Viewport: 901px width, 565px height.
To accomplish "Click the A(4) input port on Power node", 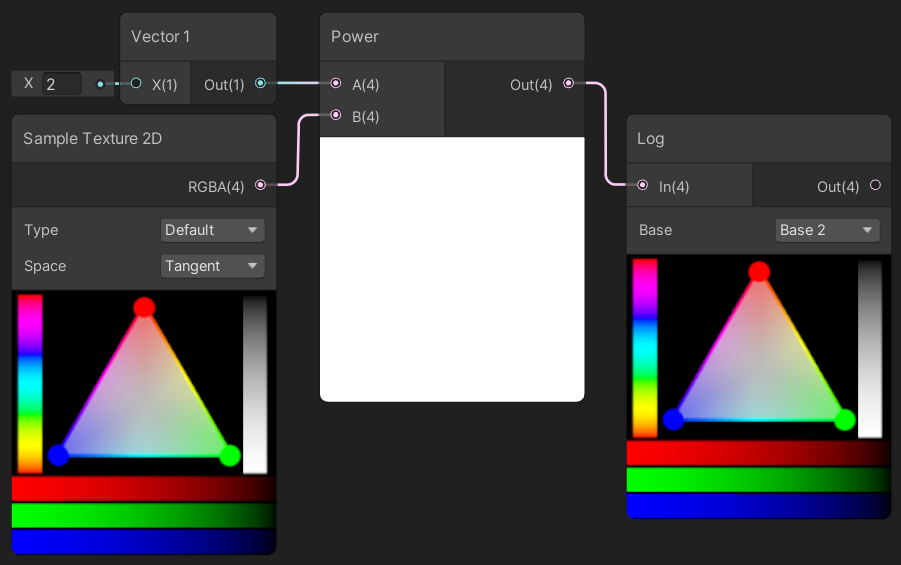I will 336,84.
